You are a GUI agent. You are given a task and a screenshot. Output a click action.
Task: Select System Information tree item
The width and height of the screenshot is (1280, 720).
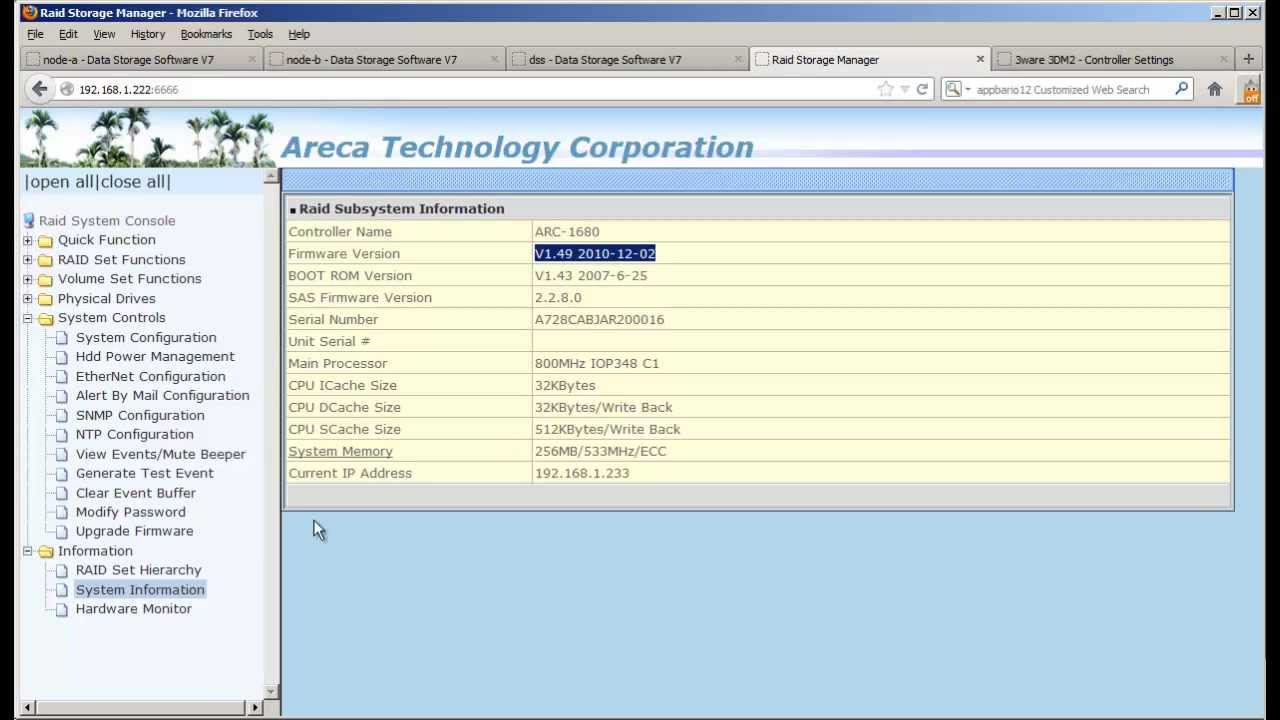point(140,590)
